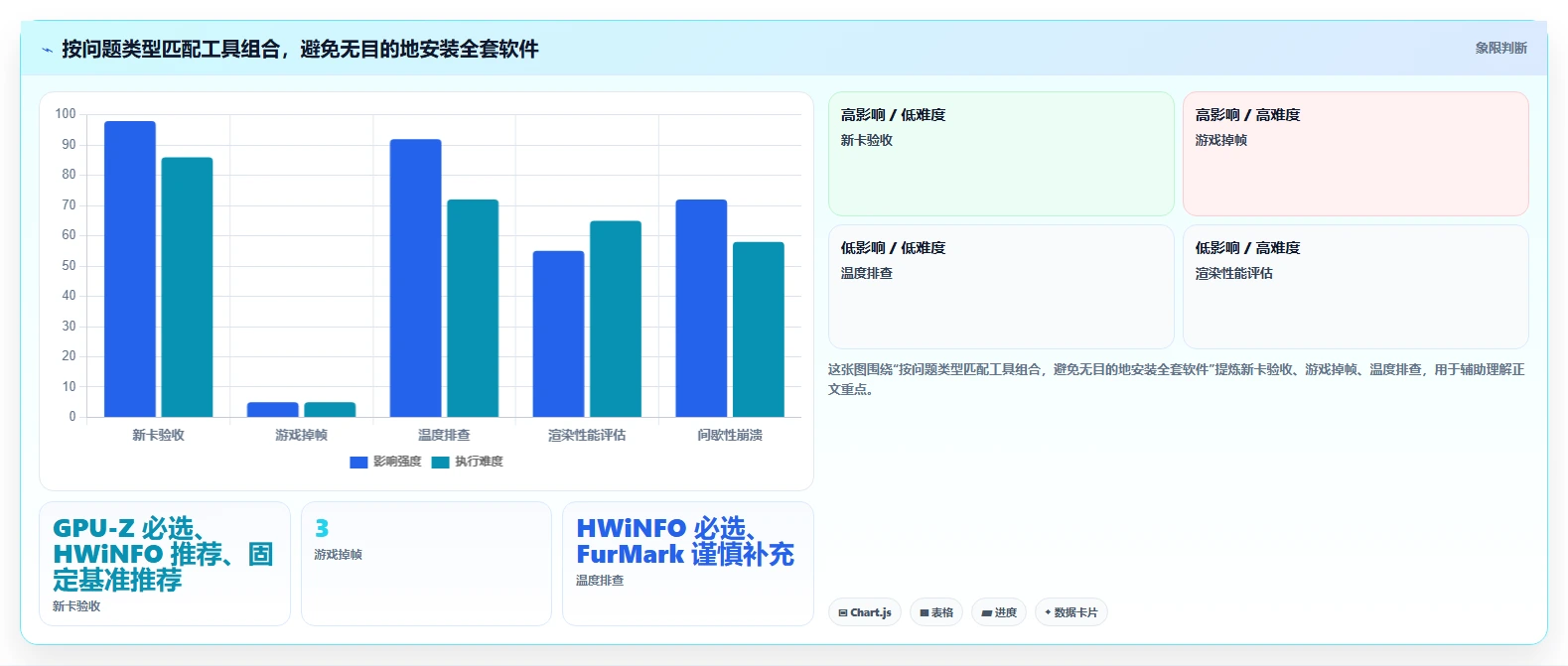Viewport: 1568px width, 666px height.
Task: Click the 执行难度 legend text
Action: [x=479, y=462]
